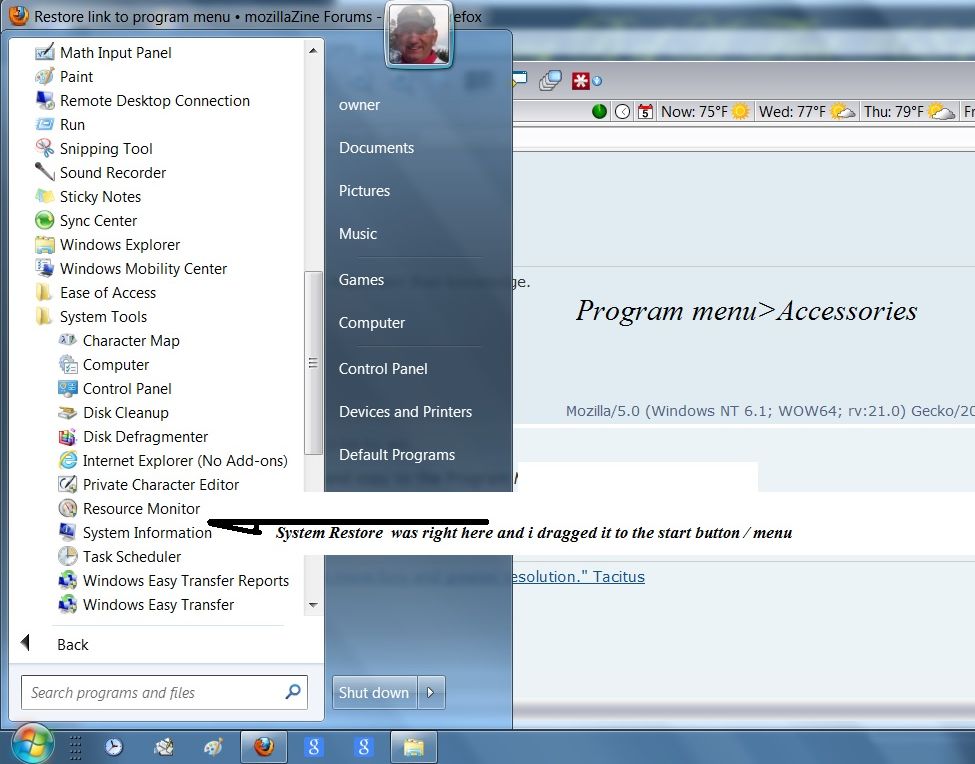Open Private Character Editor icon
The height and width of the screenshot is (764, 975).
click(68, 484)
